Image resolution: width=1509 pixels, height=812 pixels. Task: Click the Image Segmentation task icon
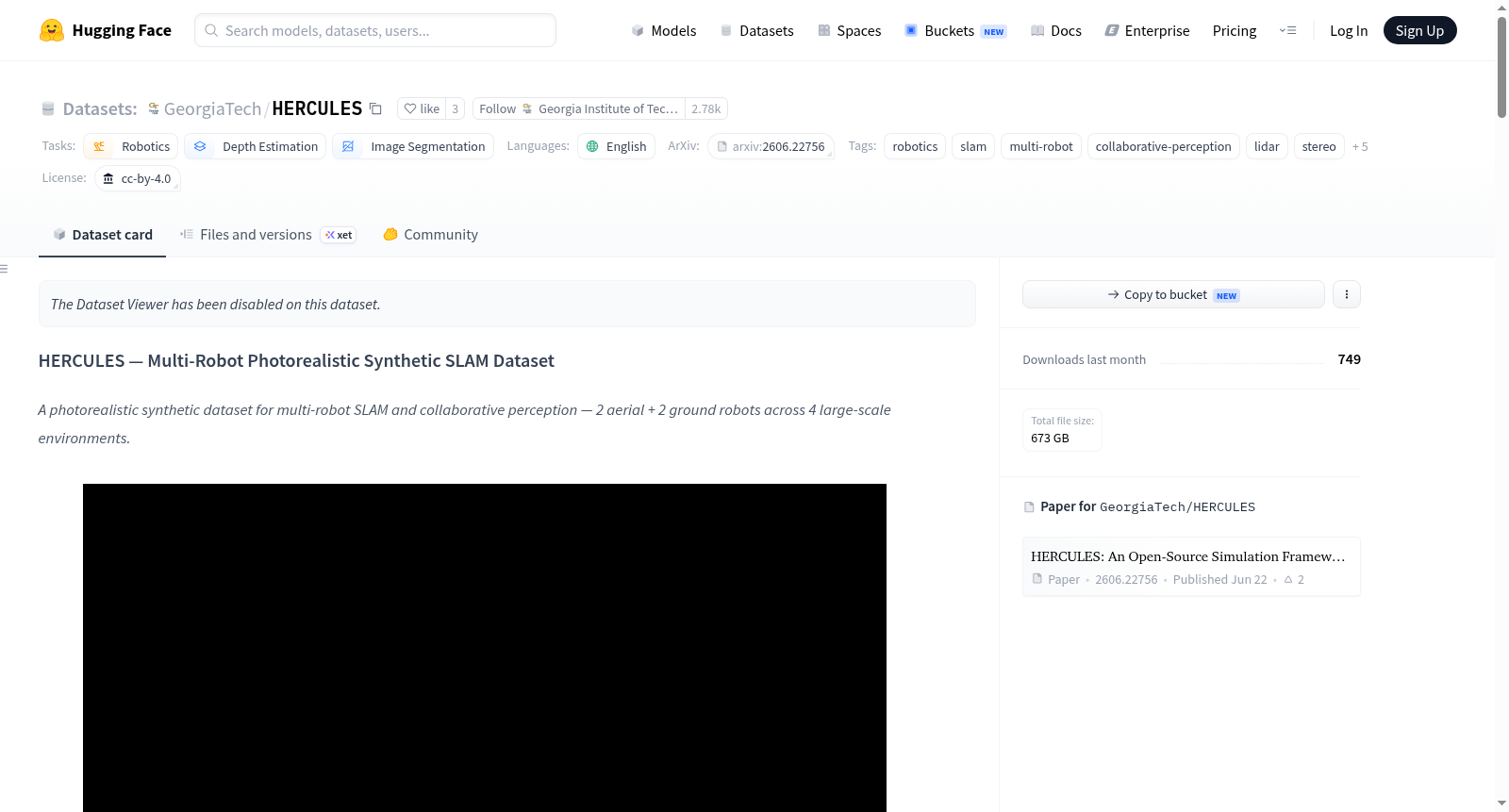(348, 146)
